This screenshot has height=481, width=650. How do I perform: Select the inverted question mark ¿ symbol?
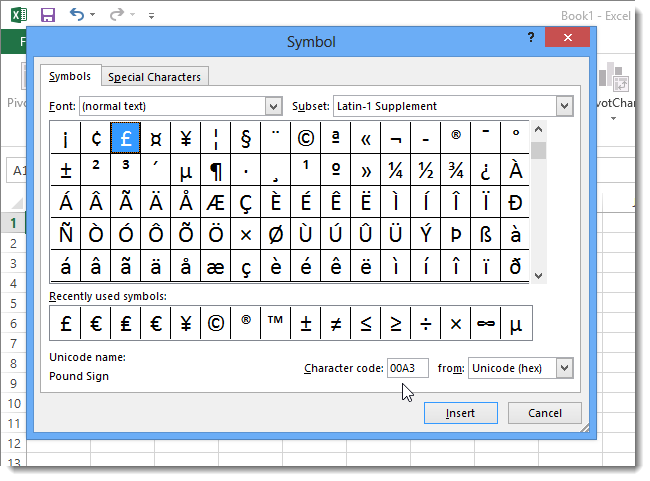coord(486,170)
